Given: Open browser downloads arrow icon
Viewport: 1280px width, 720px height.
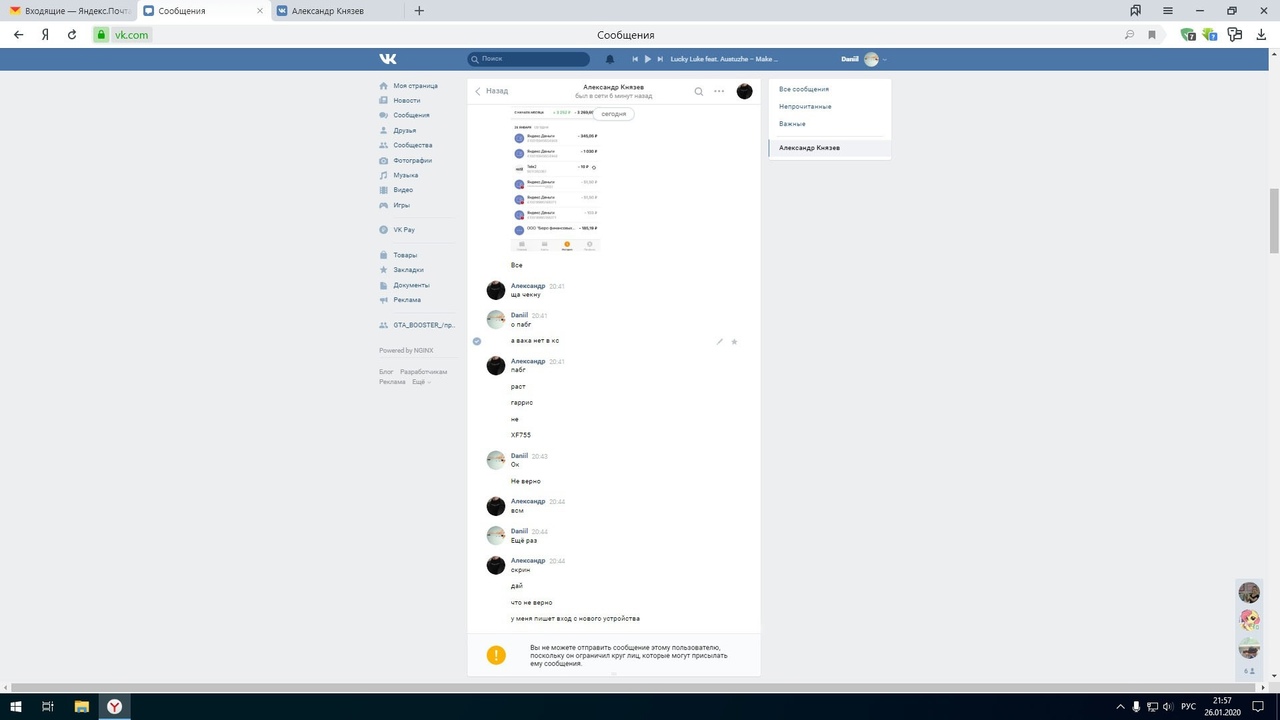Looking at the screenshot, I should coord(1261,35).
